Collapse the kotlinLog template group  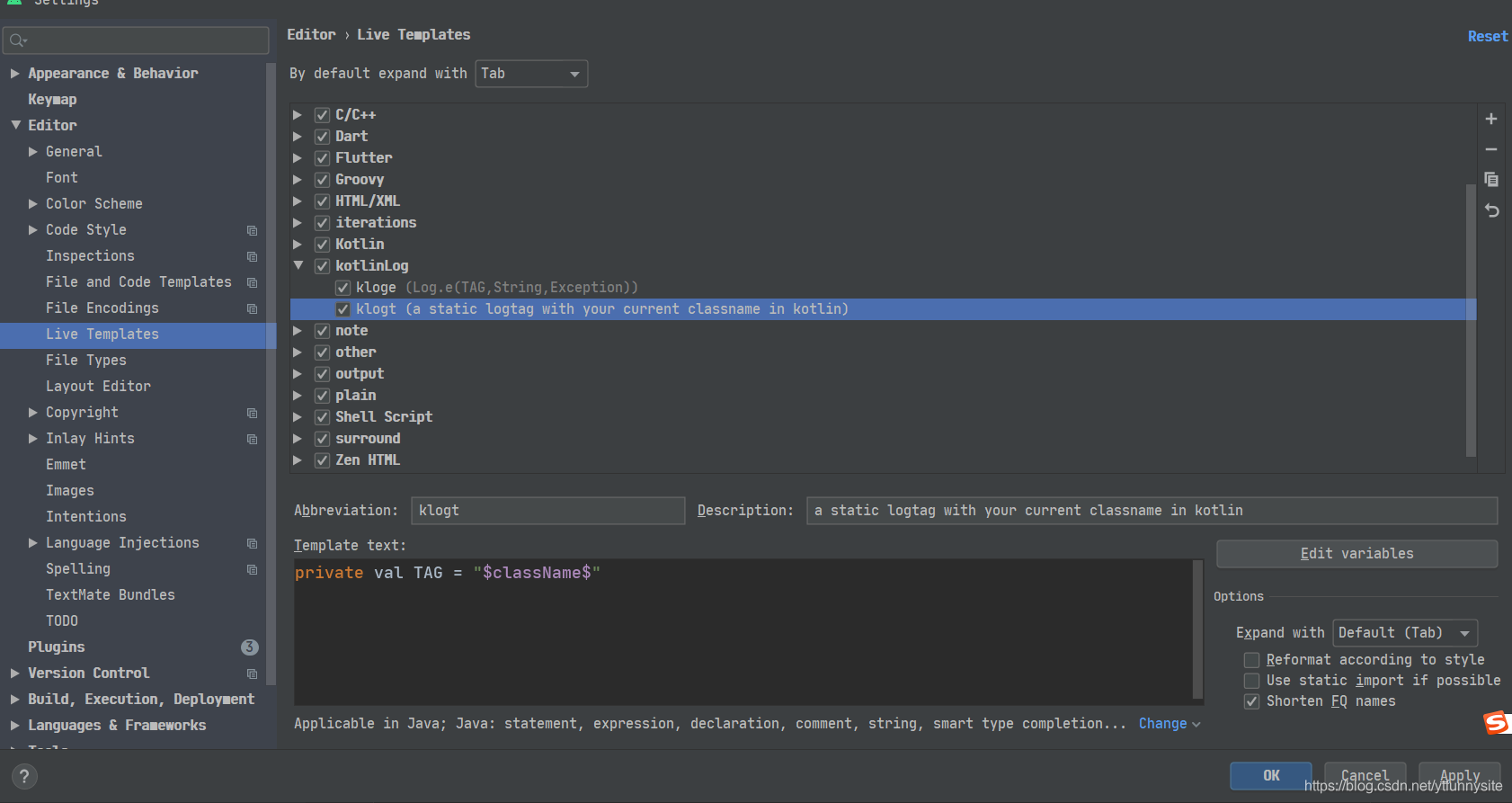click(x=298, y=266)
